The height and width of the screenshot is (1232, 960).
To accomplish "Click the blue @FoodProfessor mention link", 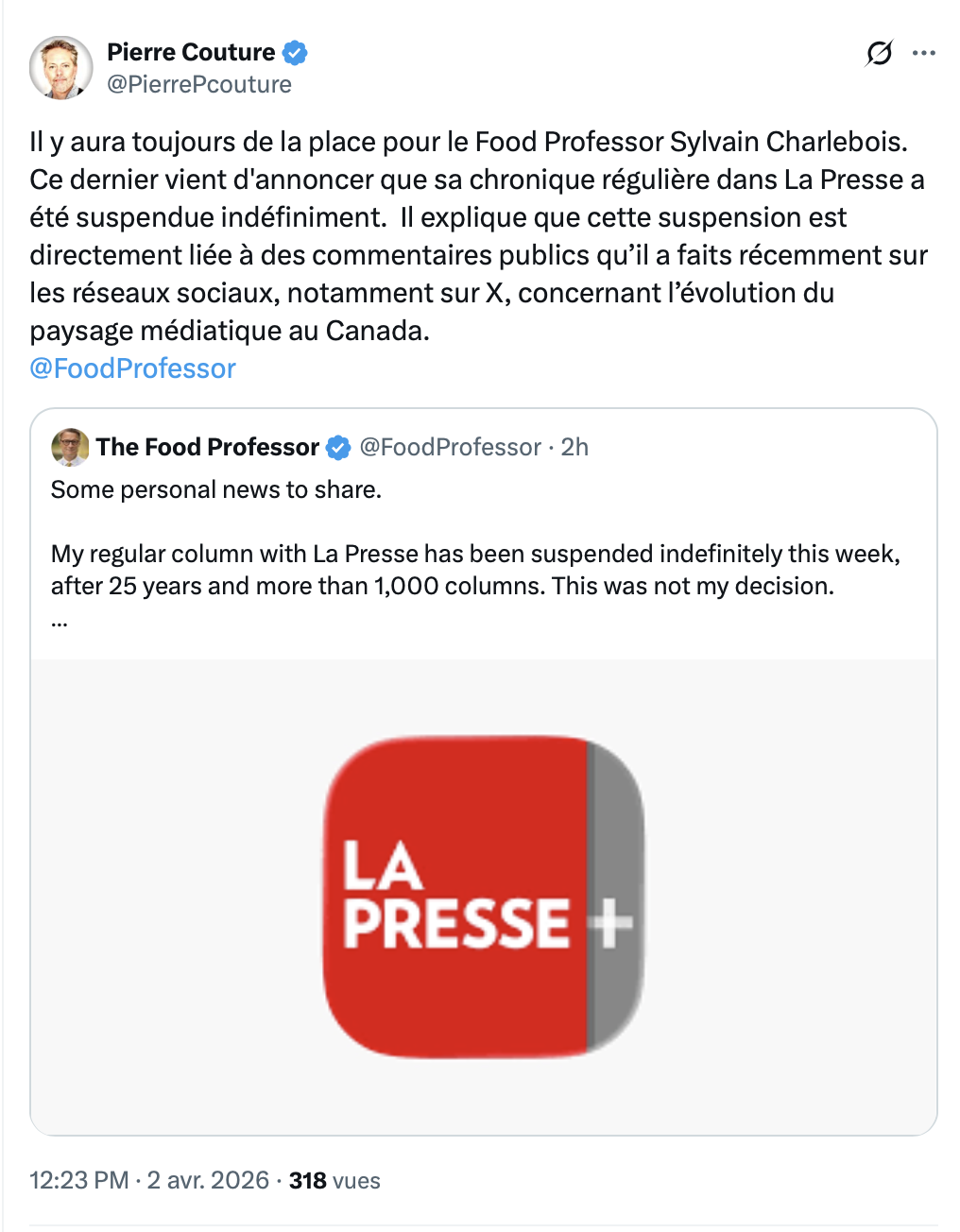I will pyautogui.click(x=133, y=368).
